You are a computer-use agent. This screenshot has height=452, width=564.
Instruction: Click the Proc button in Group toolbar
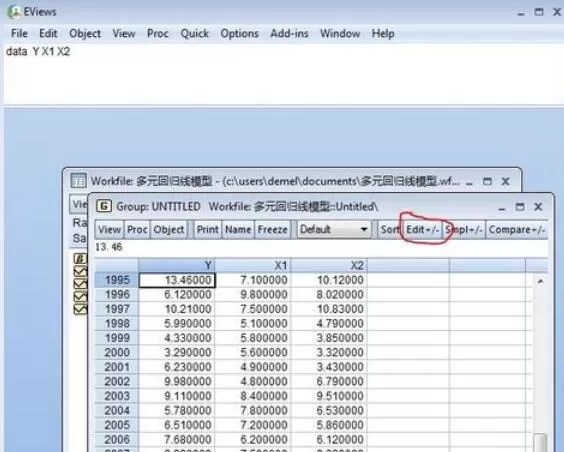click(x=137, y=229)
